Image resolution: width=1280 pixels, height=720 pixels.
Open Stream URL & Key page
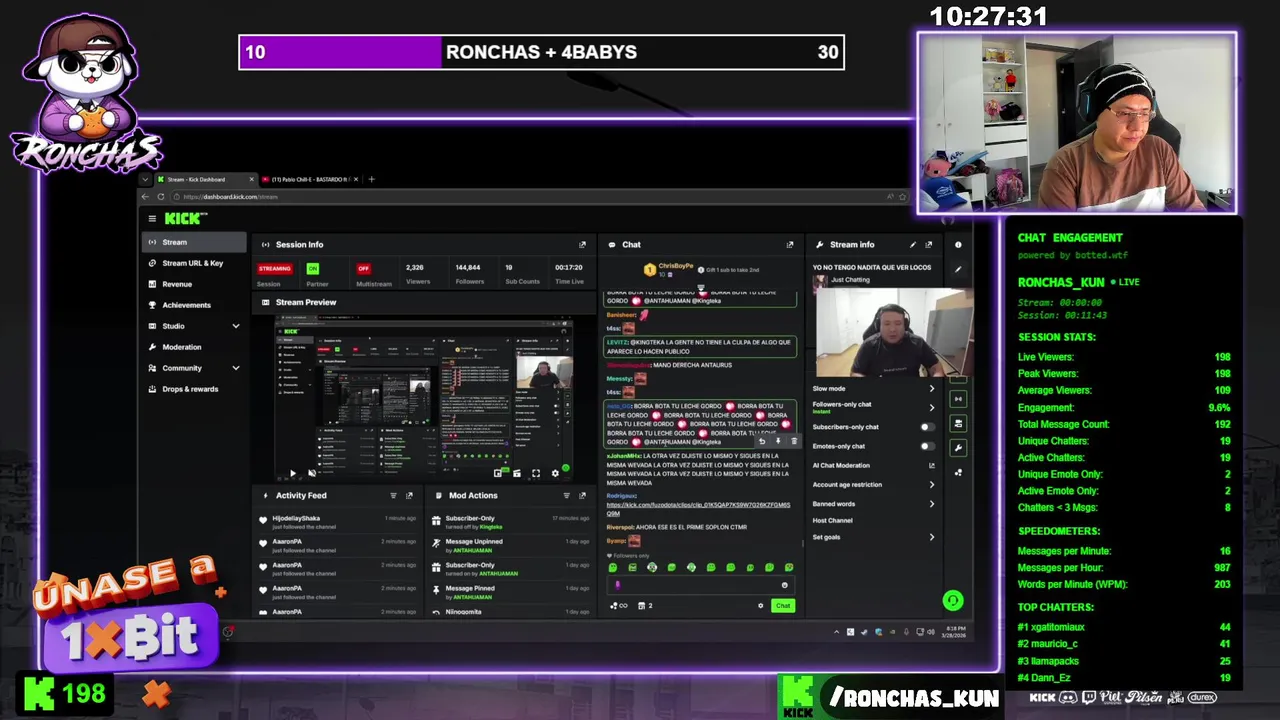(x=194, y=263)
